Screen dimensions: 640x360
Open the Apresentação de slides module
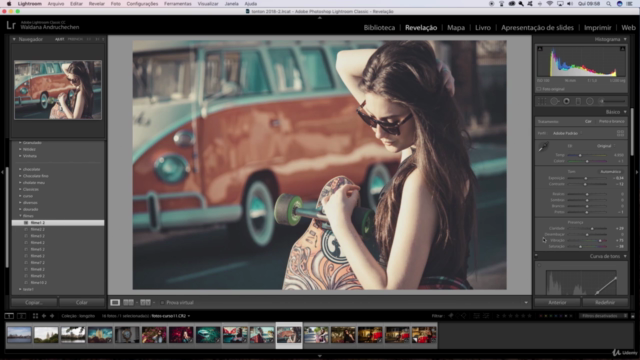[537, 27]
